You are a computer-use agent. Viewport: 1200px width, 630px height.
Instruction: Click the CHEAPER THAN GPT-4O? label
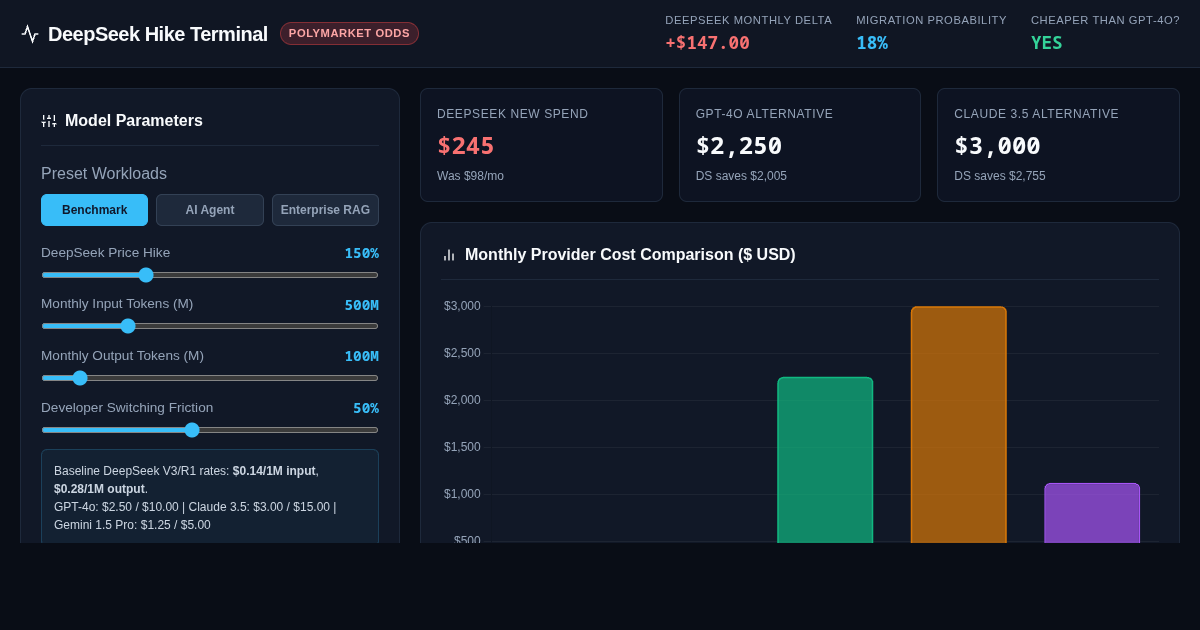click(1105, 20)
